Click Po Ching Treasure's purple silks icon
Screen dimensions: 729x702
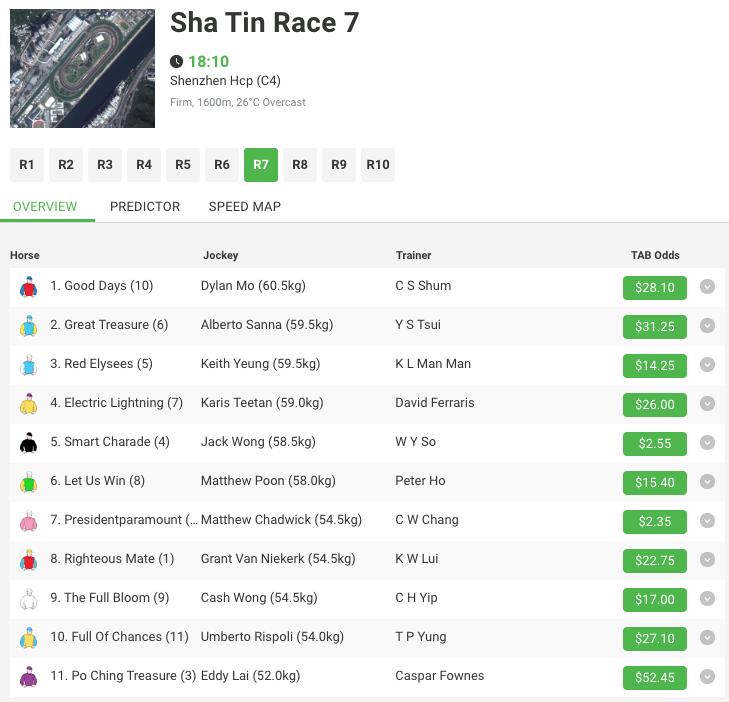coord(28,677)
